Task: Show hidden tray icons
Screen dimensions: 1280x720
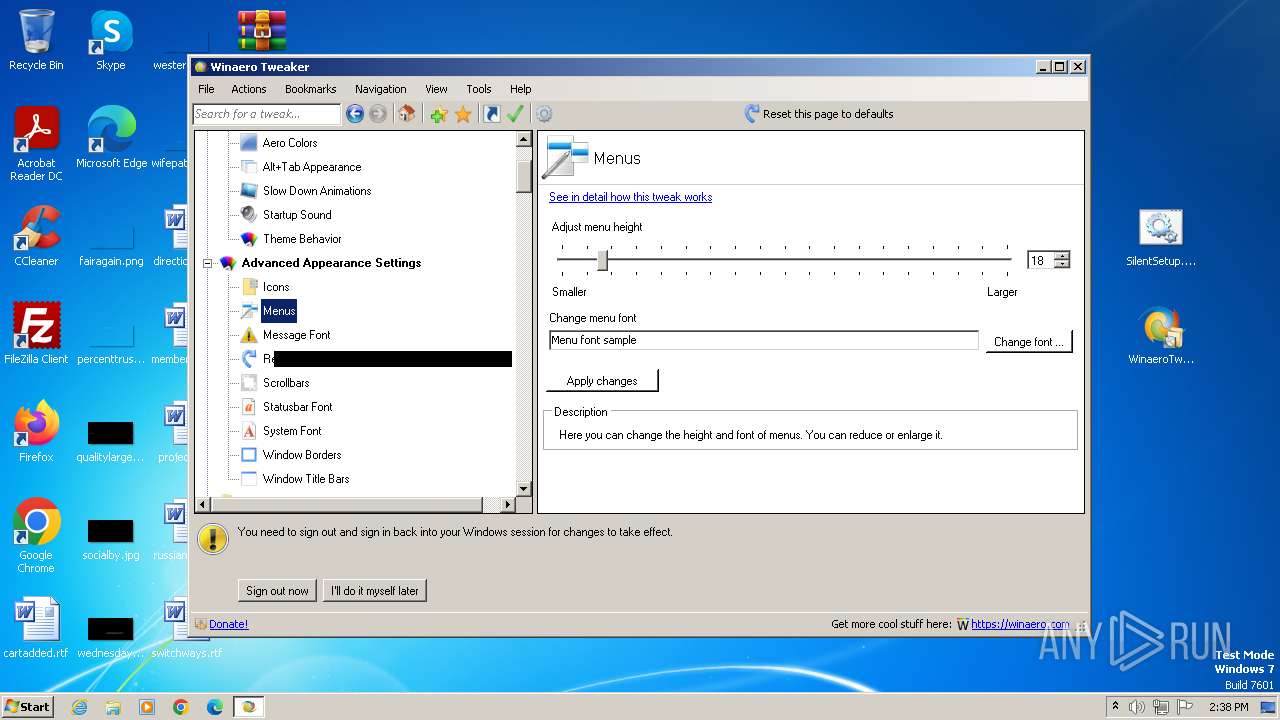Action: pos(1115,707)
